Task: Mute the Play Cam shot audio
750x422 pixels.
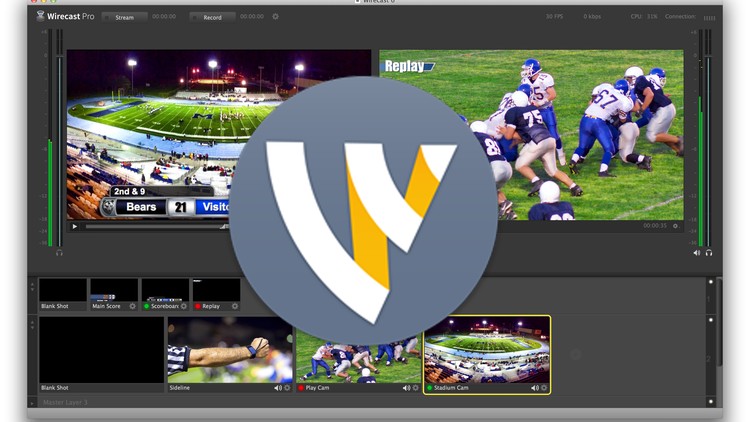Action: (406, 388)
